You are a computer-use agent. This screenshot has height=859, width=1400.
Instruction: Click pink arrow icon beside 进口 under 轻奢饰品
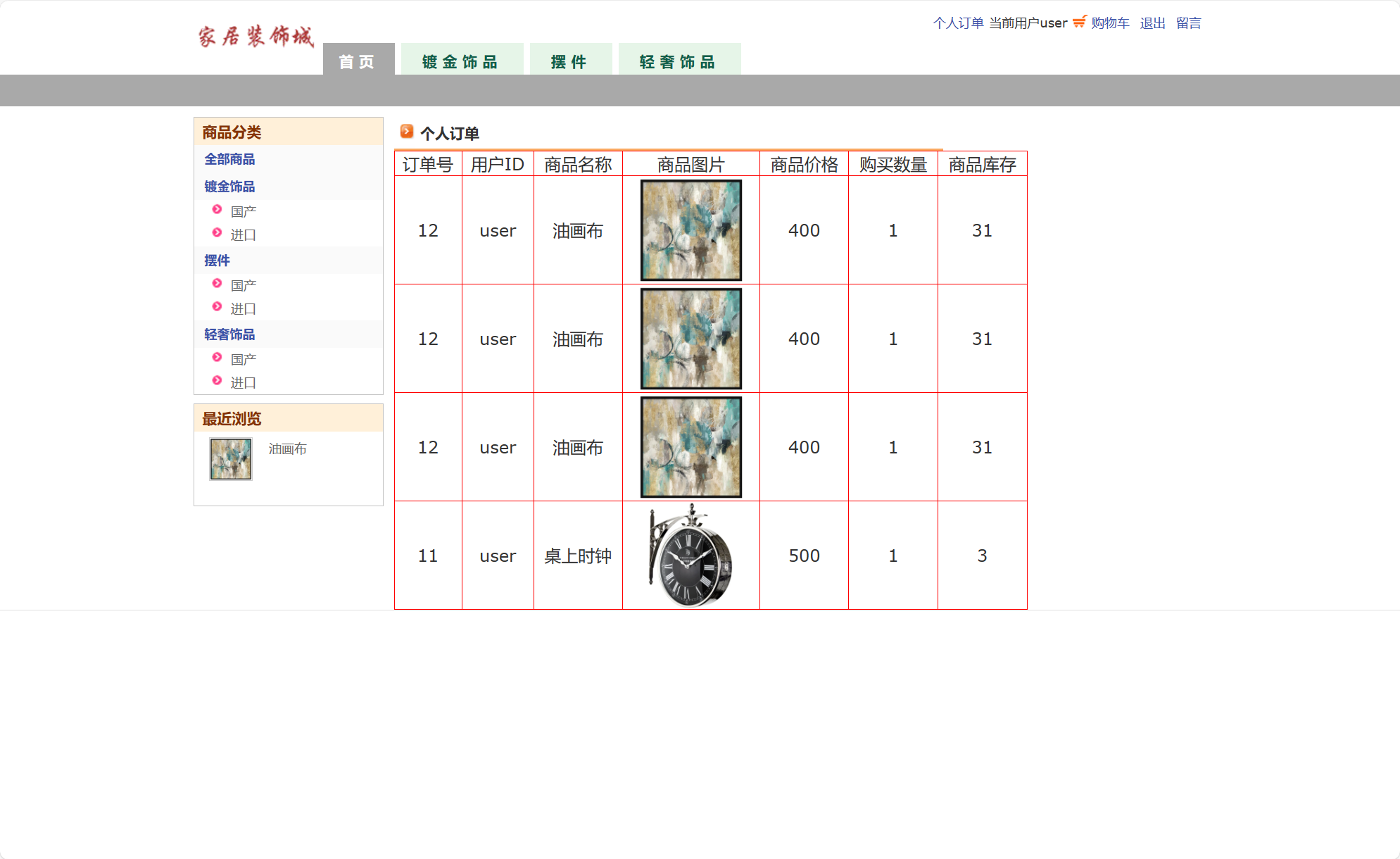(x=217, y=382)
